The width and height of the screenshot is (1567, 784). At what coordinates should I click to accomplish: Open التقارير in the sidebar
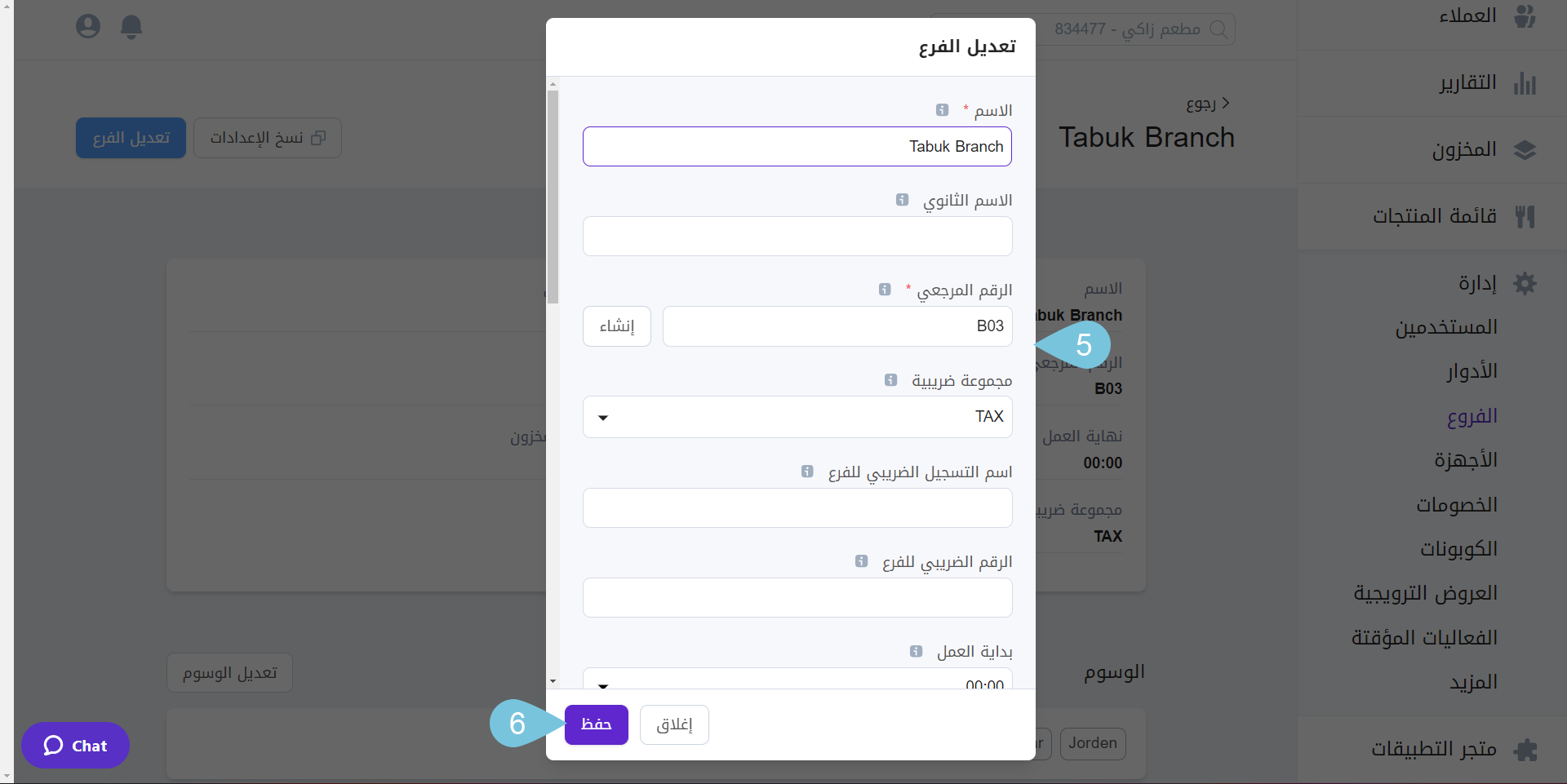pos(1467,82)
